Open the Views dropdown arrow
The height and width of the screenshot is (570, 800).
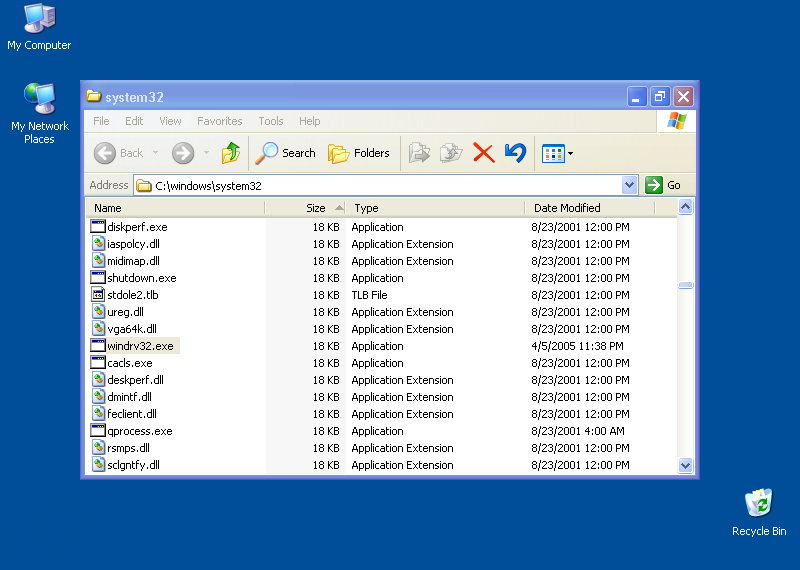point(570,153)
